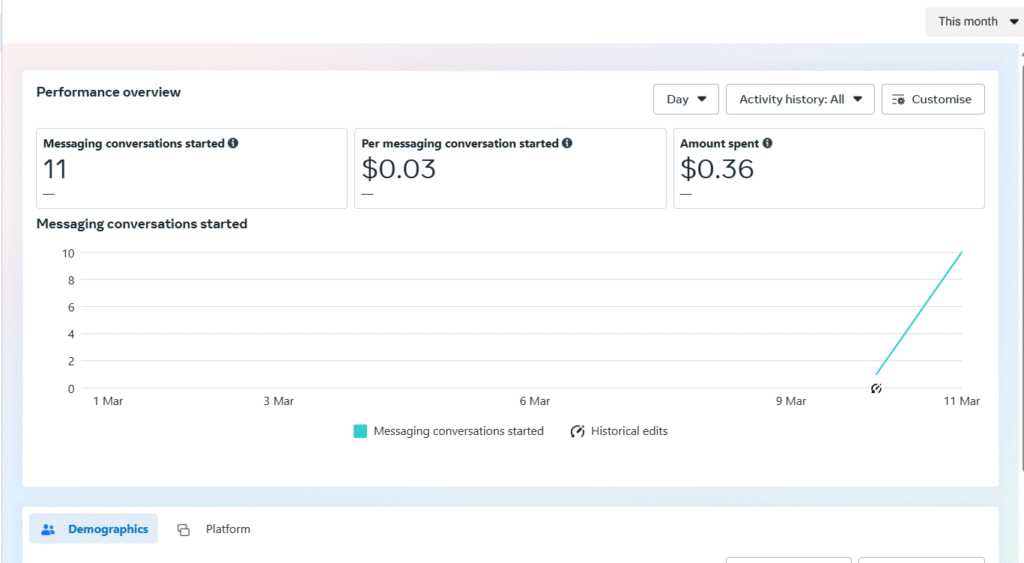Click info icon beside Messaging conversations started

click(233, 144)
